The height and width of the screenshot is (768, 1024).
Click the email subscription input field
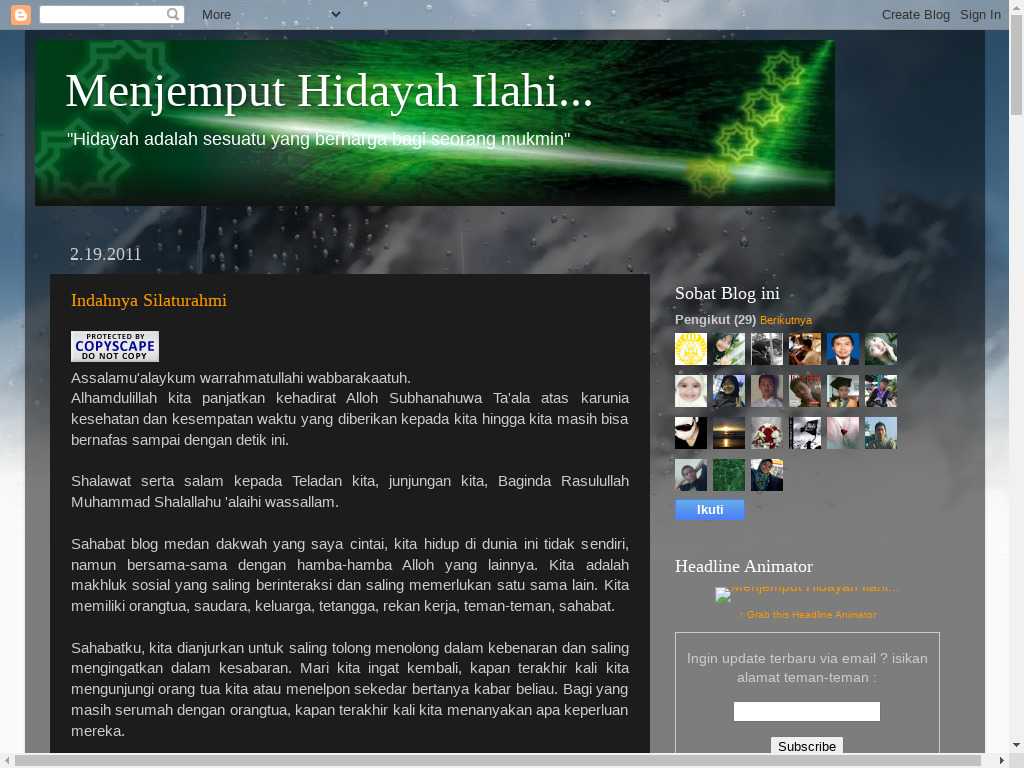[807, 712]
